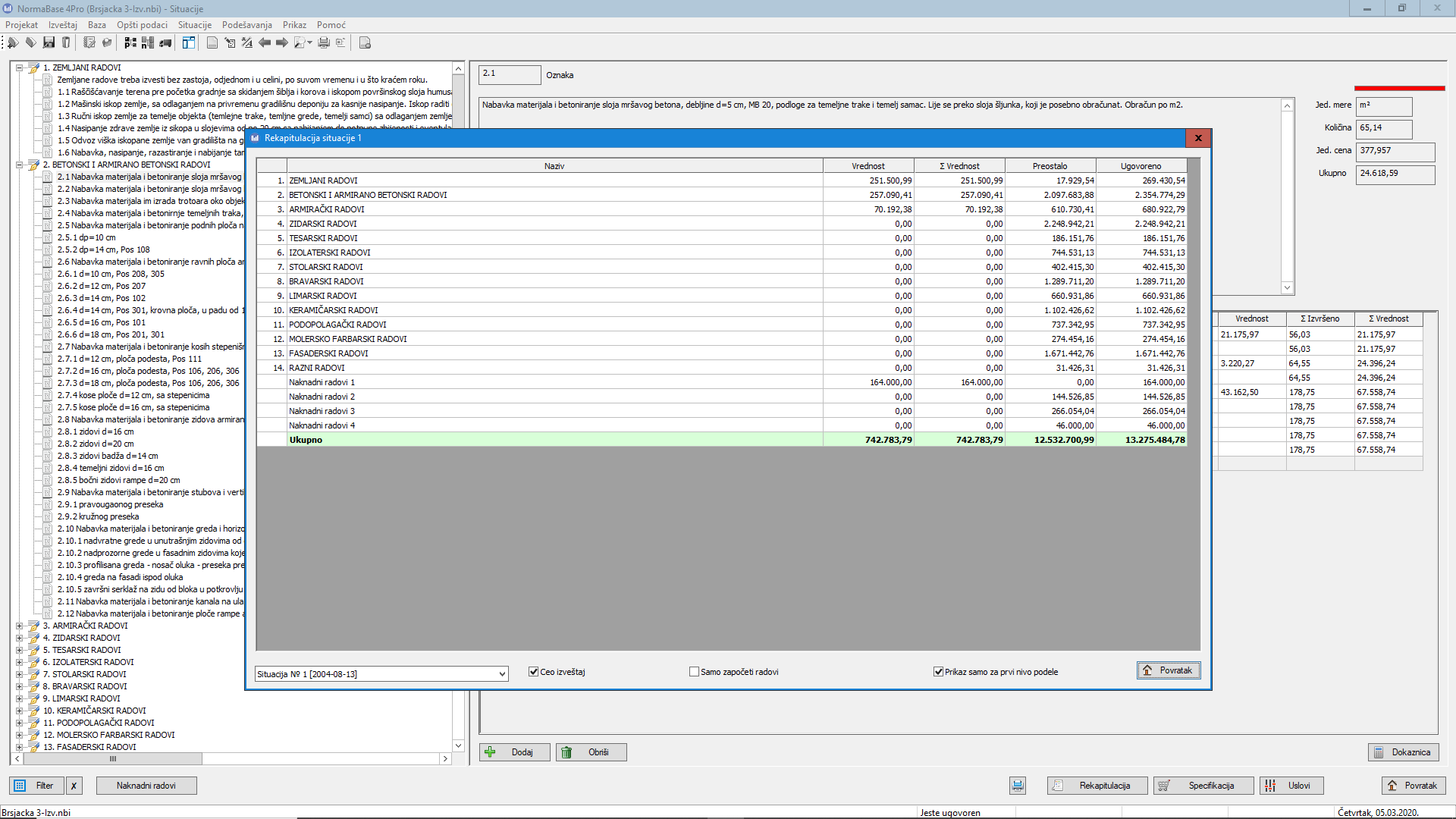
Task: Uncheck the Ceo izveštaj checkbox
Action: click(x=534, y=672)
